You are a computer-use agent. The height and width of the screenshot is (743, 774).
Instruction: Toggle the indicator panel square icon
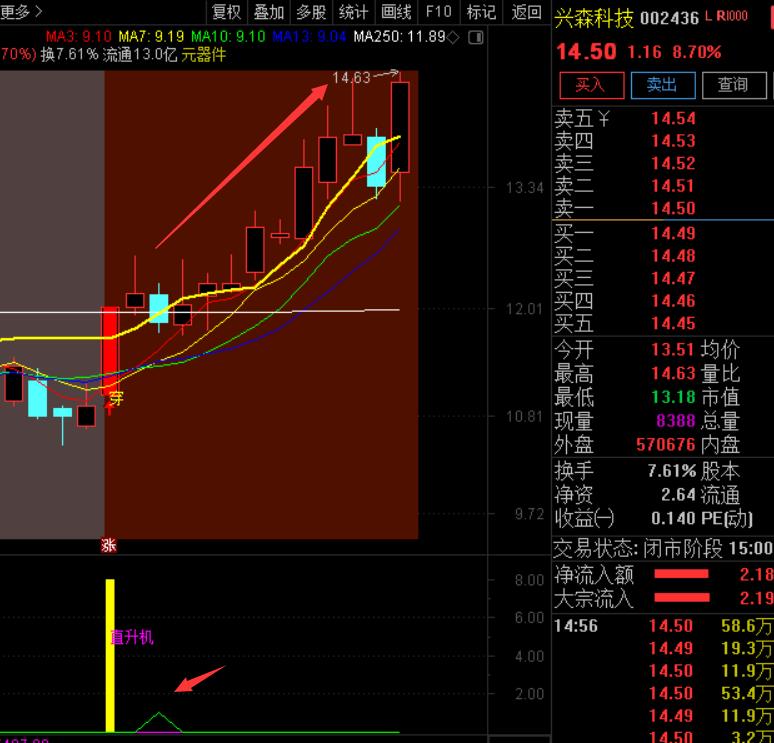(475, 37)
